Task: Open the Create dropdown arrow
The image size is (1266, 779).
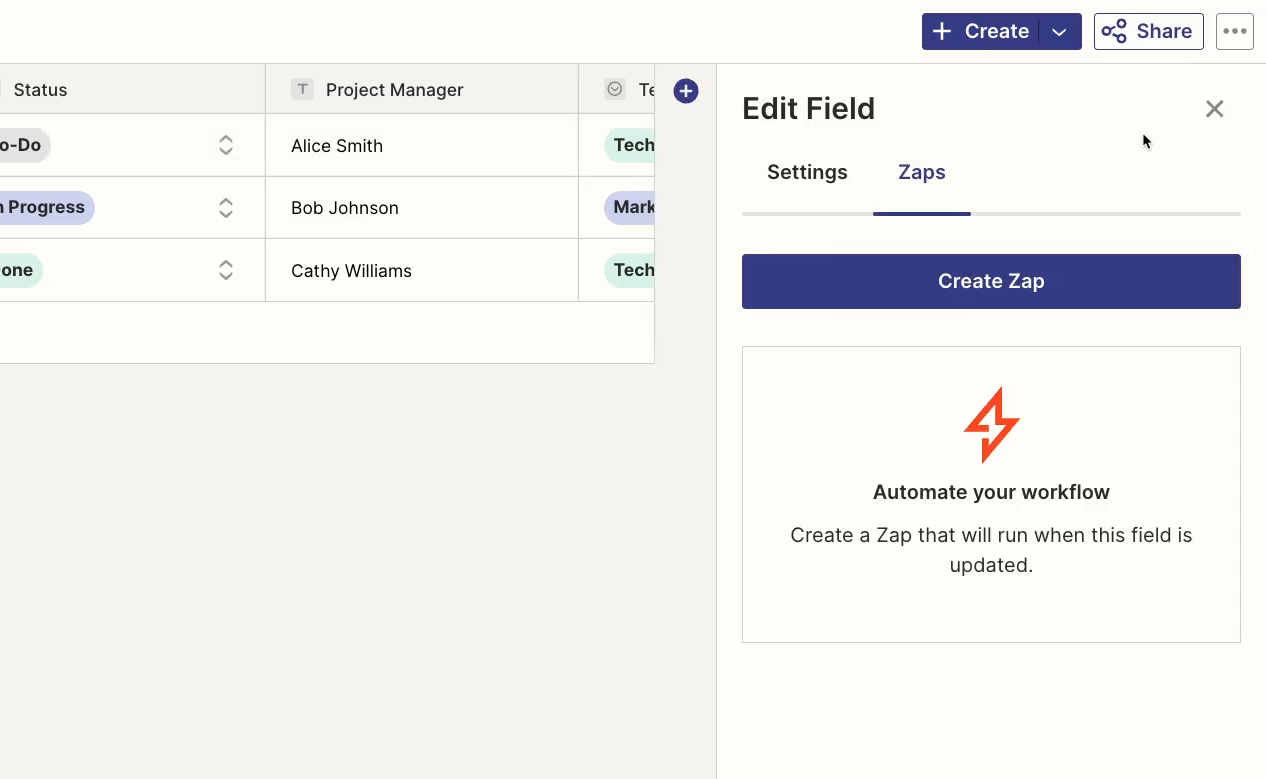Action: coord(1060,31)
